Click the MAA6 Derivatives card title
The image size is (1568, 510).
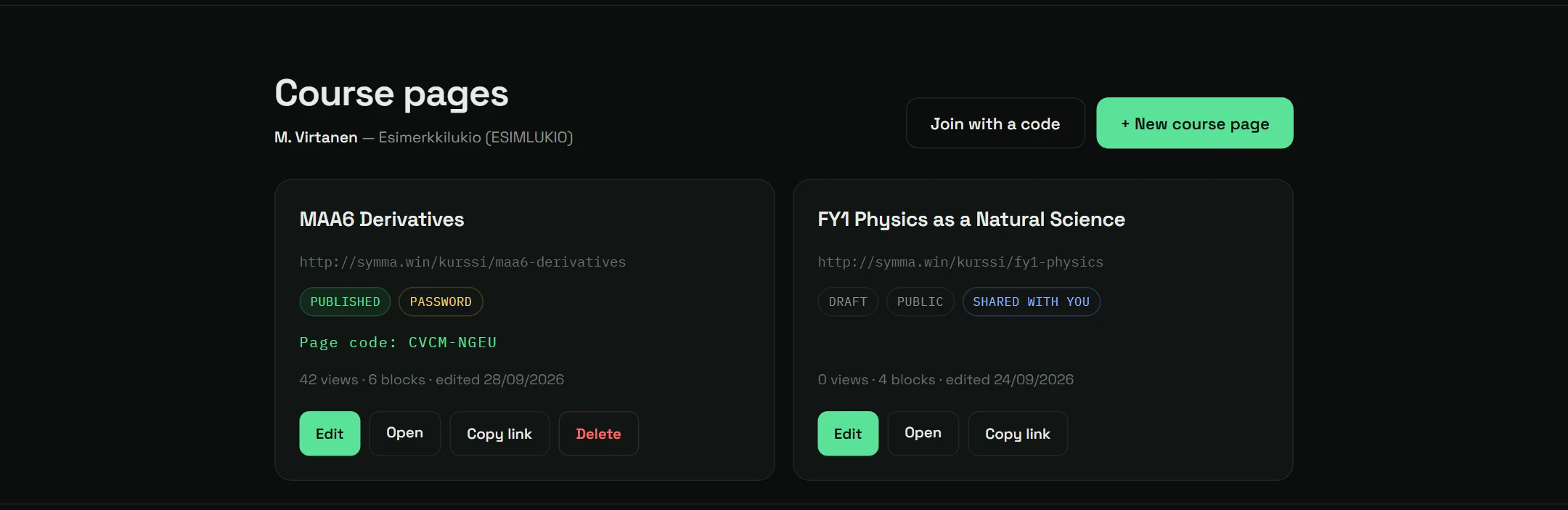pyautogui.click(x=382, y=219)
